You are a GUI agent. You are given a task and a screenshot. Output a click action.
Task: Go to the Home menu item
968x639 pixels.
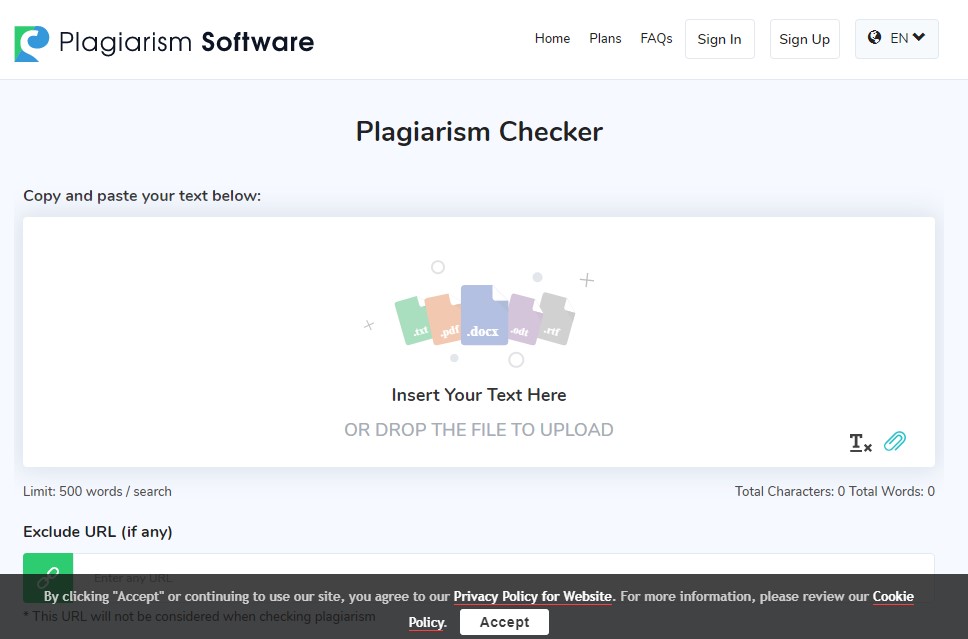point(552,38)
